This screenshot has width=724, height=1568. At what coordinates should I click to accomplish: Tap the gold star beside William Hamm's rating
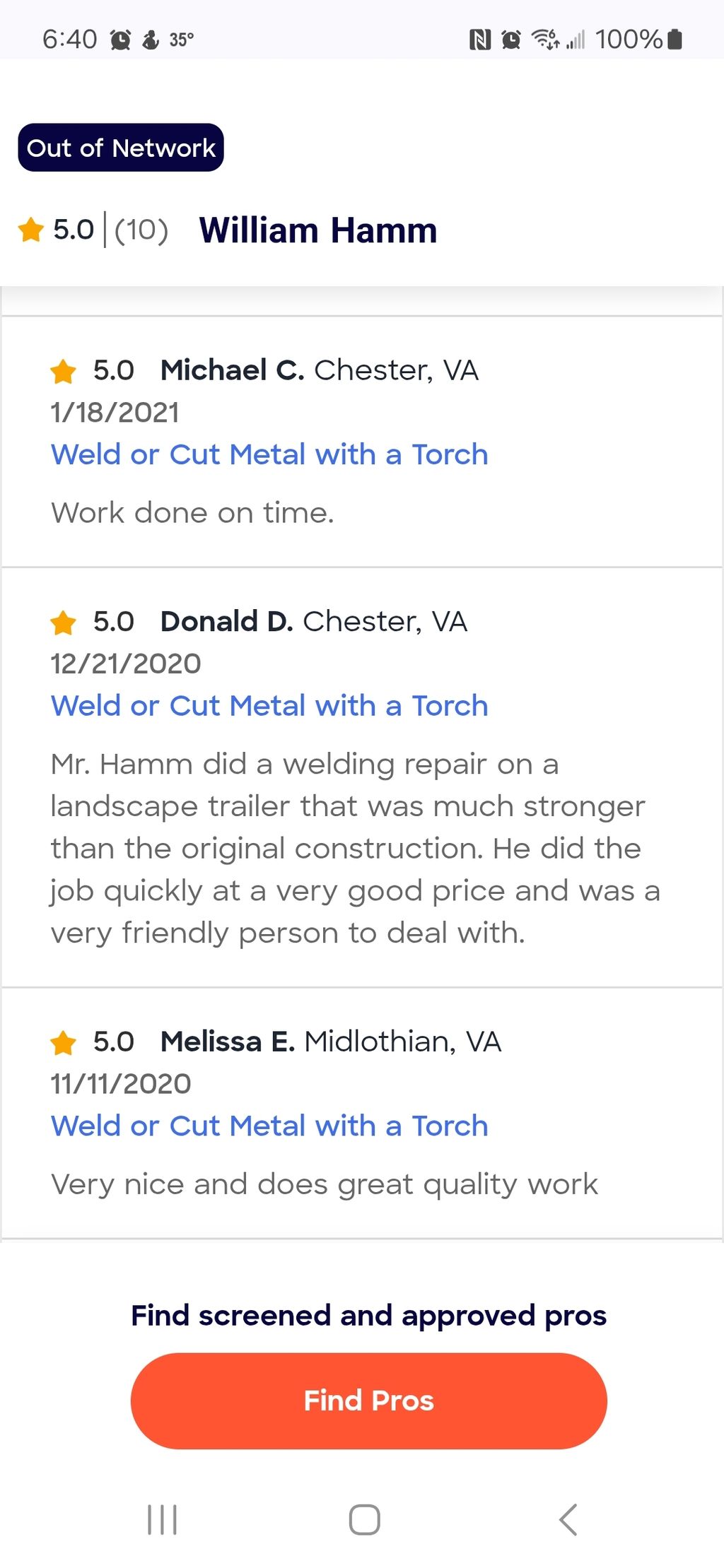pyautogui.click(x=31, y=230)
